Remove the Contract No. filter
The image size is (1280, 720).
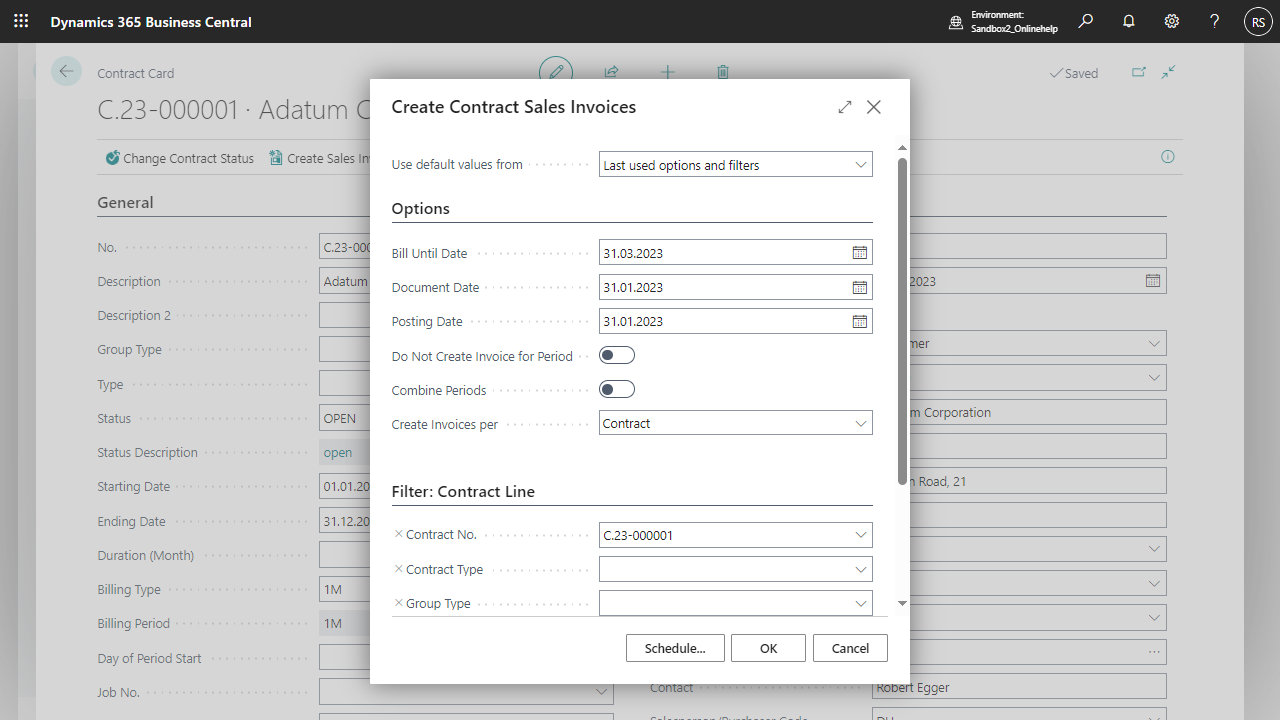(399, 535)
